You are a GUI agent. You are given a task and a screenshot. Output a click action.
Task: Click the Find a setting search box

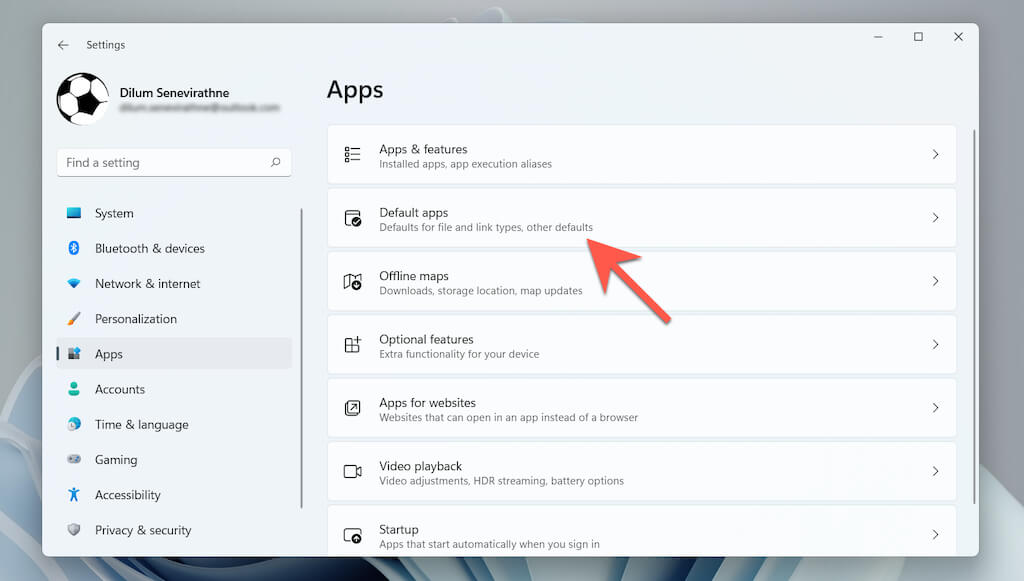click(x=174, y=163)
